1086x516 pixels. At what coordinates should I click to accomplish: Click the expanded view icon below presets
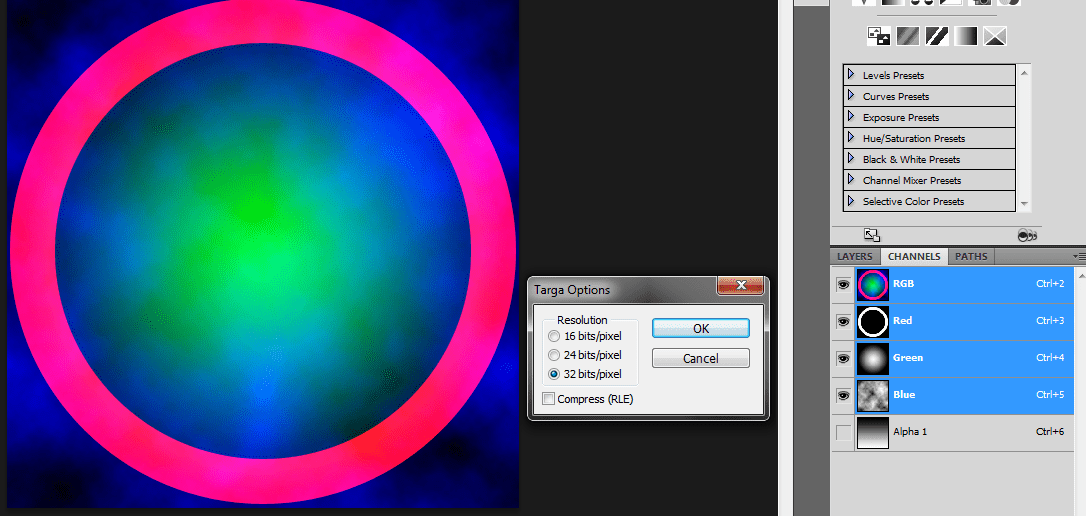[x=871, y=235]
